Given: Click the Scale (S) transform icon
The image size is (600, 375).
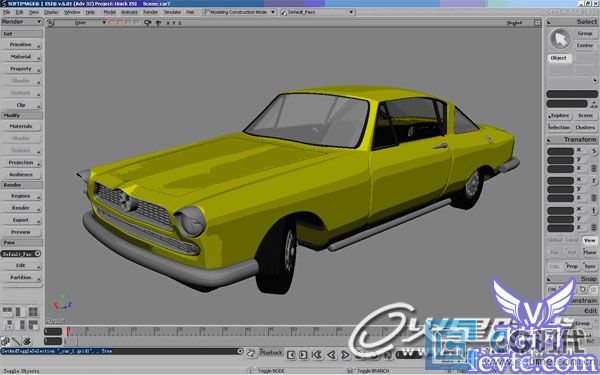Looking at the screenshot, I should pyautogui.click(x=594, y=152).
